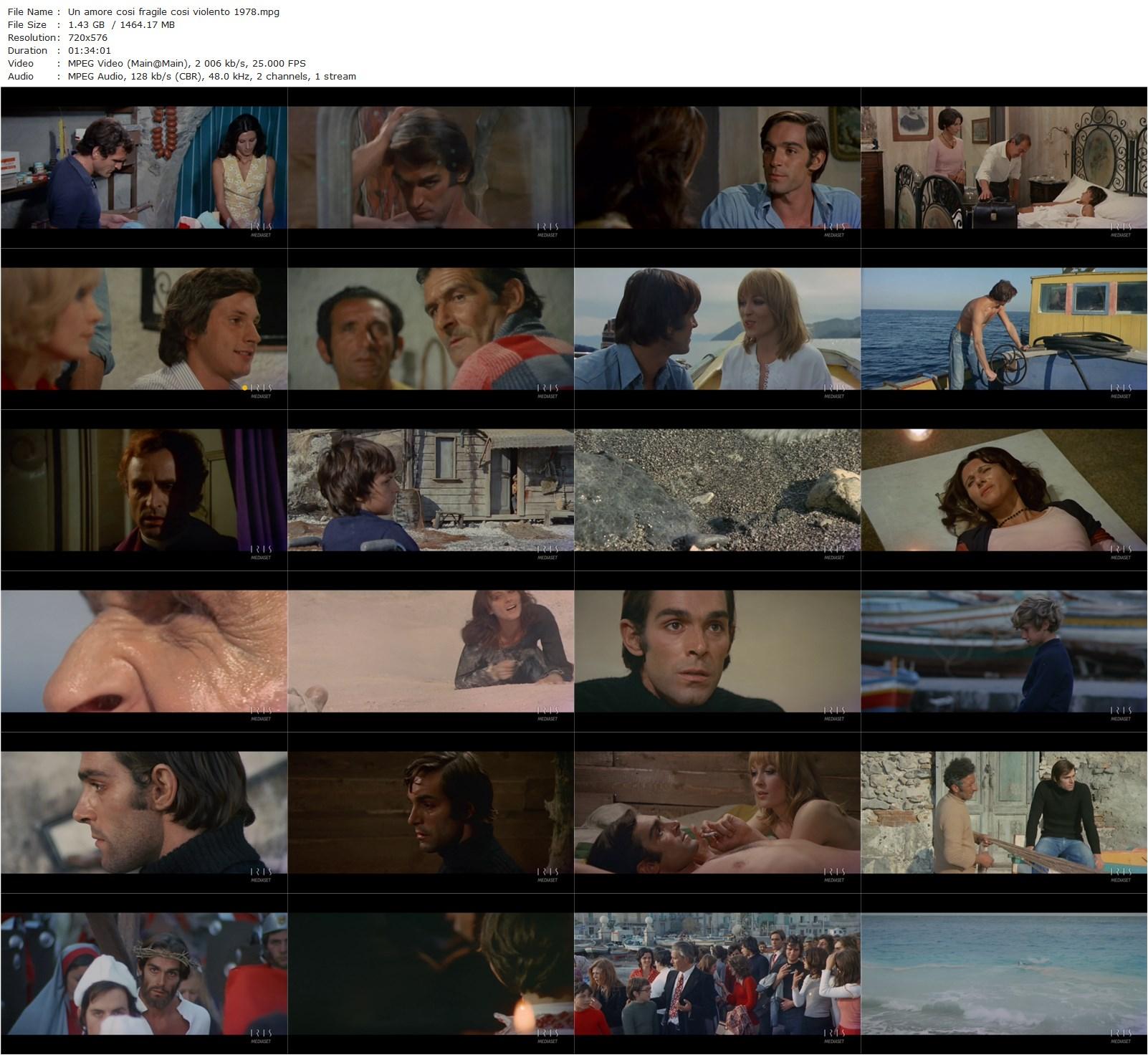Select the crown of thorns procession thumbnail
The width and height of the screenshot is (1148, 1055).
pos(144,974)
